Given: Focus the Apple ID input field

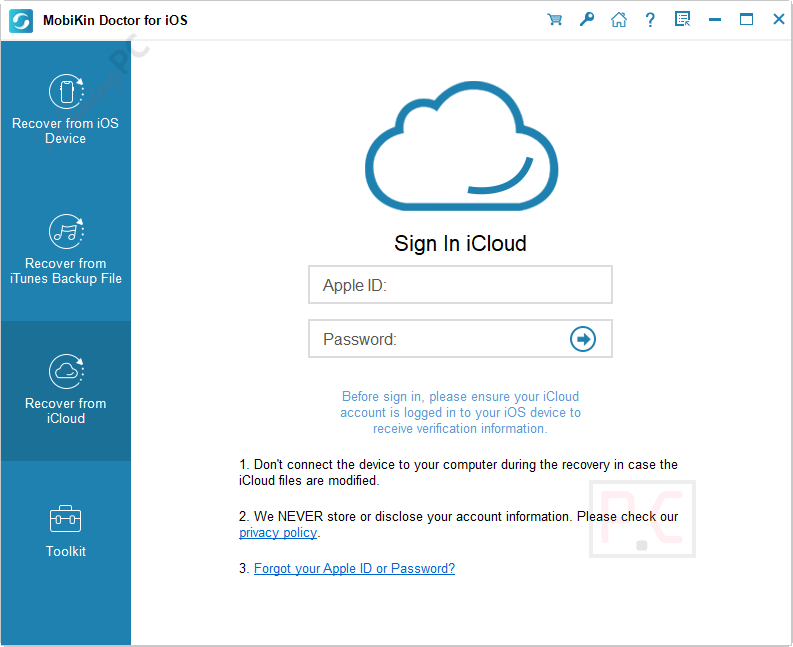Looking at the screenshot, I should 460,285.
